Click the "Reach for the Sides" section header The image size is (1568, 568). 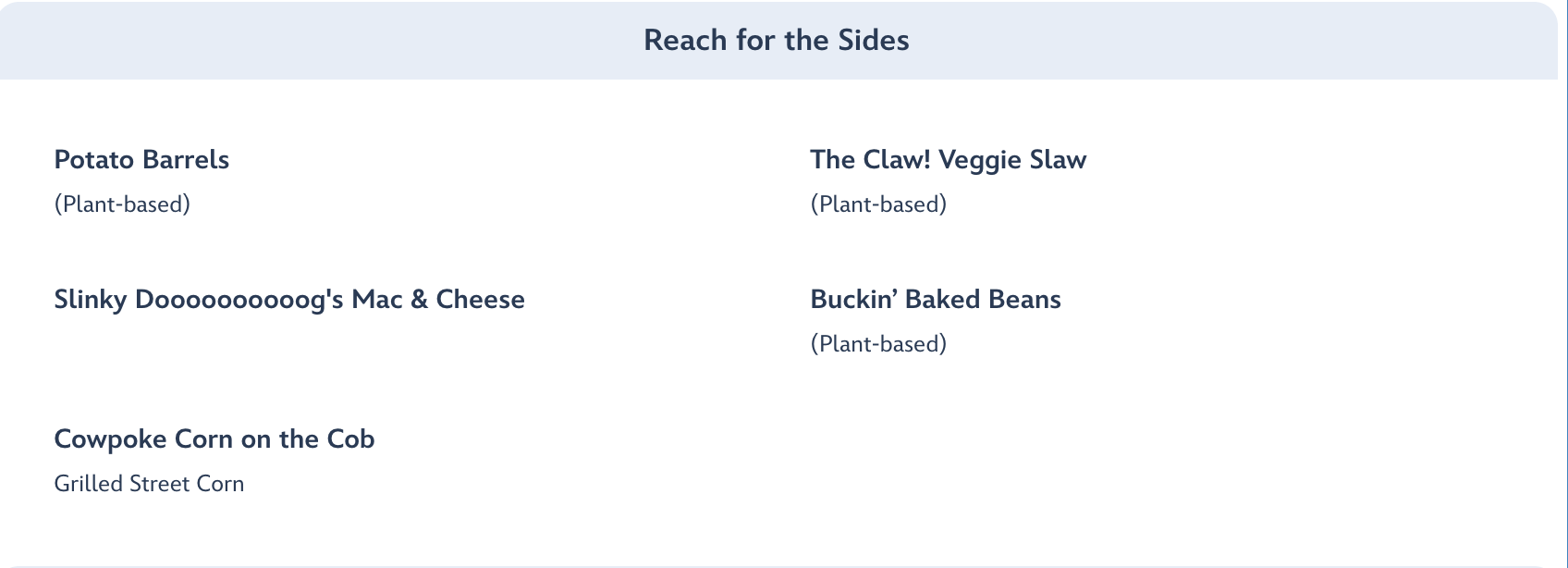coord(776,41)
